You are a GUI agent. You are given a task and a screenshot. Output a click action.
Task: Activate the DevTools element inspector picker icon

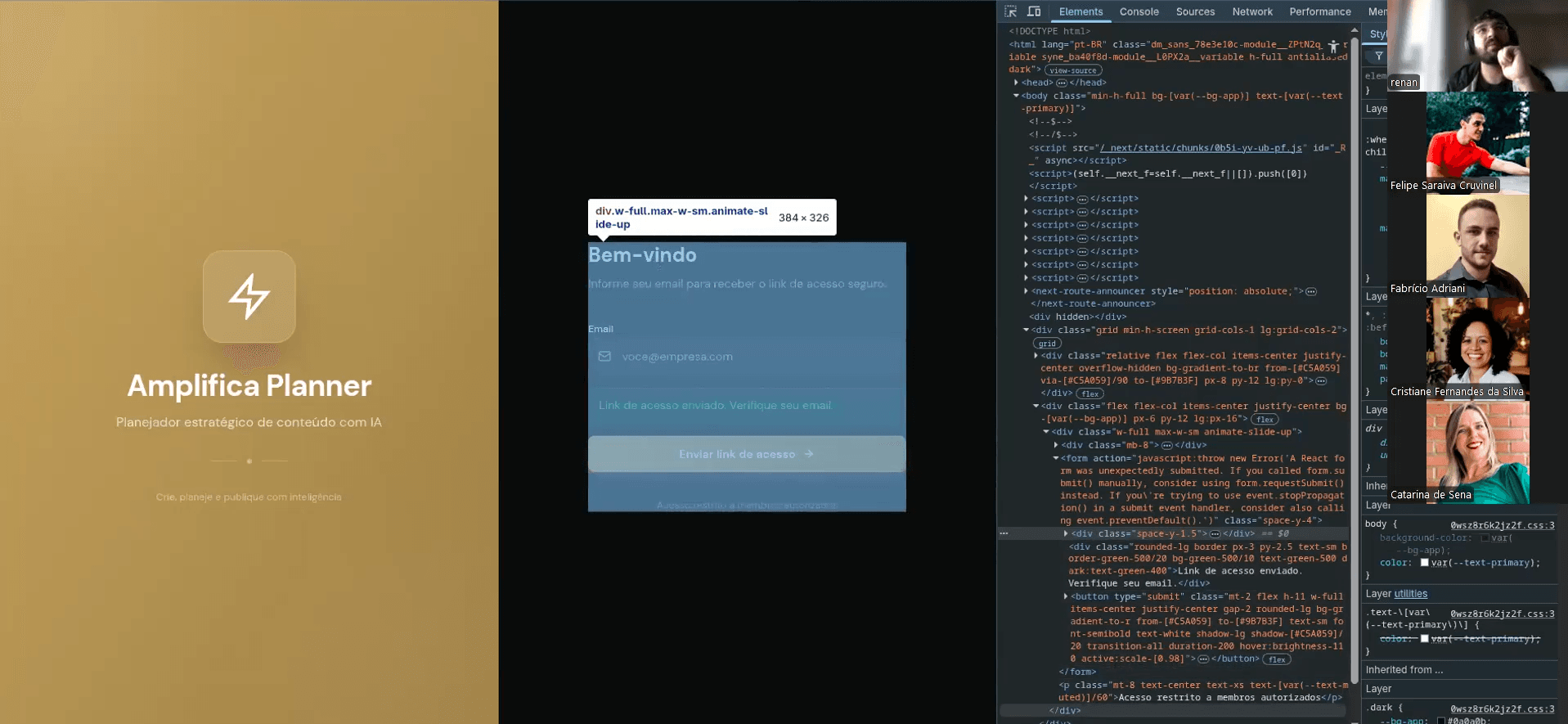click(x=1011, y=11)
